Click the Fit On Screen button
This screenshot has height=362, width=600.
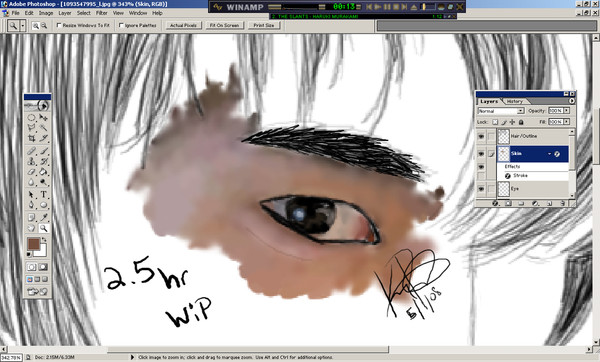pyautogui.click(x=224, y=25)
